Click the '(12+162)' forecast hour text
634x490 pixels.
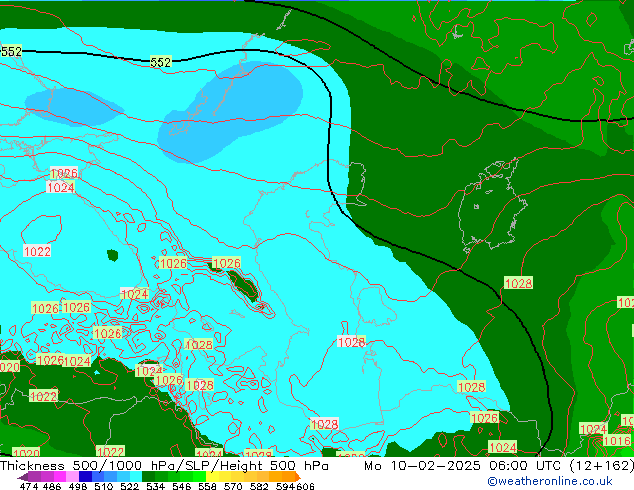pos(601,466)
